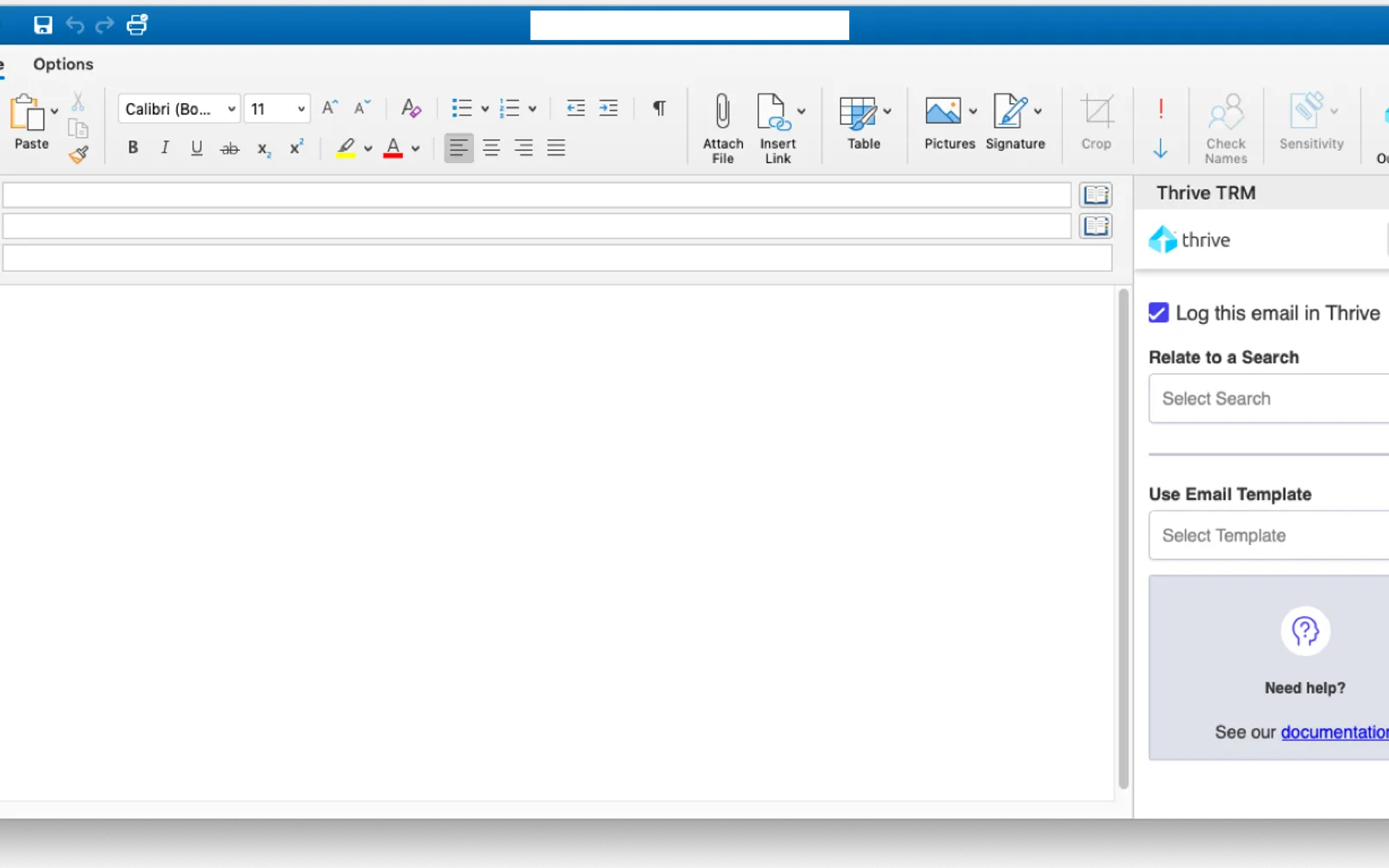The height and width of the screenshot is (868, 1389).
Task: Open address book beside first recipient field
Action: (x=1096, y=194)
